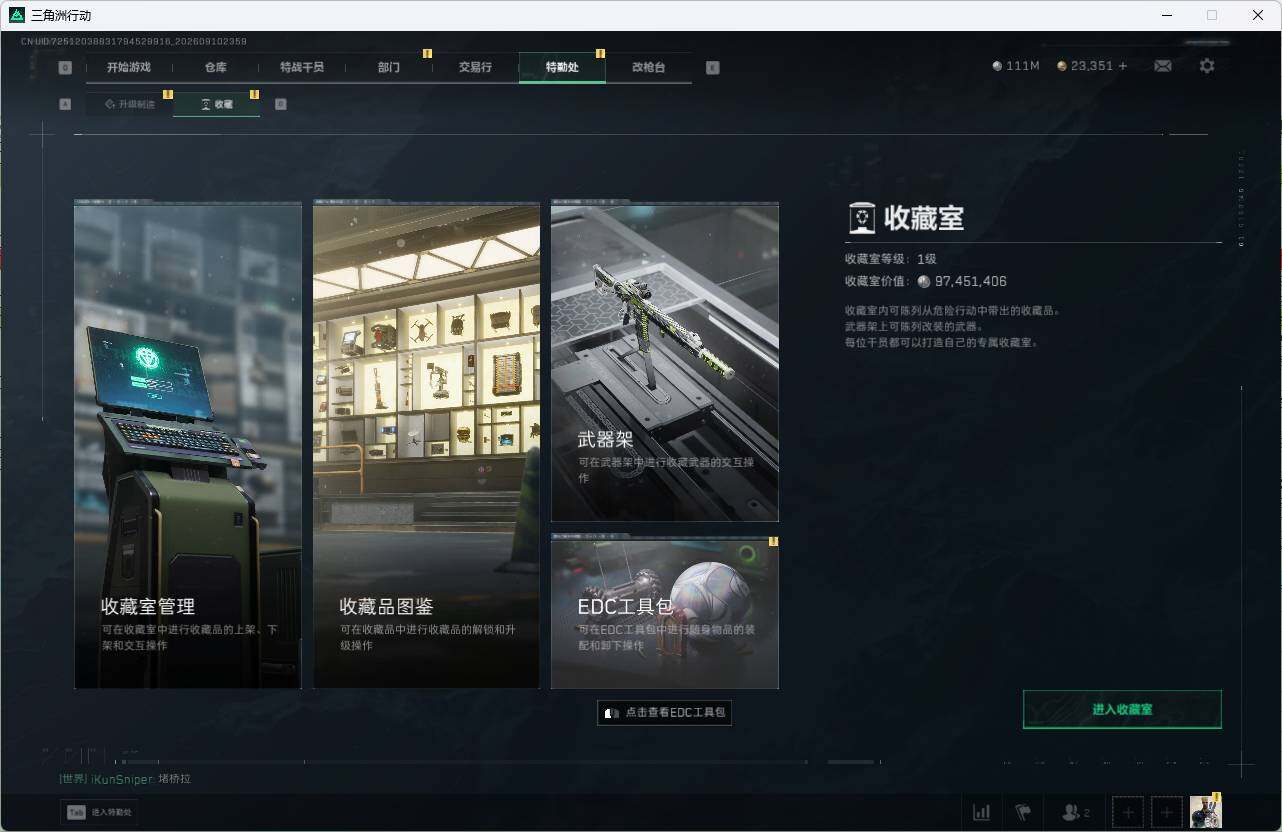Open the settings gear icon
The height and width of the screenshot is (832, 1282).
(x=1207, y=66)
